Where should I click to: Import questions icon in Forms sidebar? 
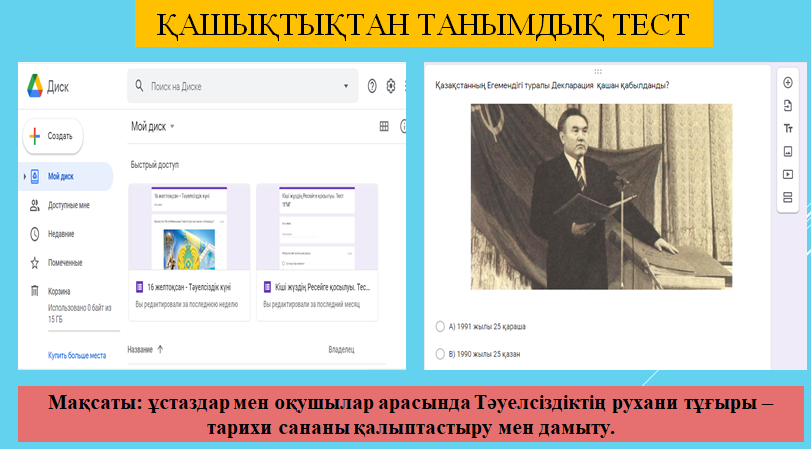788,106
